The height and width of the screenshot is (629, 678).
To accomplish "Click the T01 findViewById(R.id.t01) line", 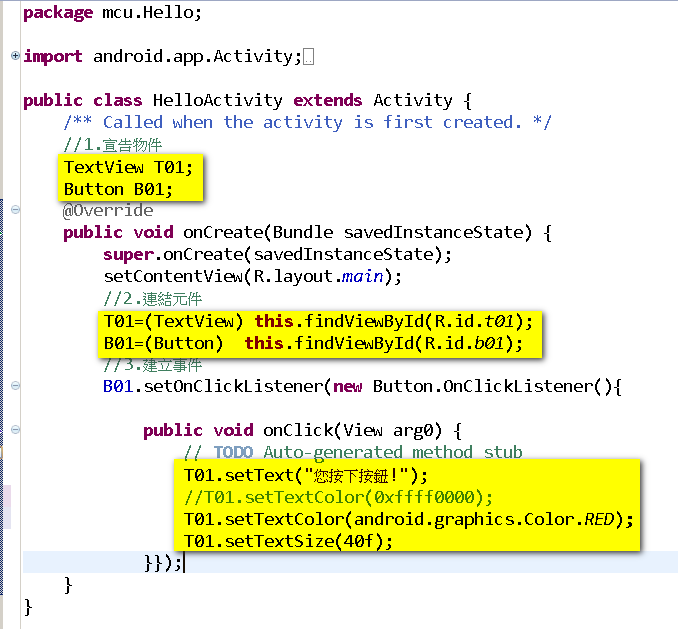I will (x=319, y=322).
